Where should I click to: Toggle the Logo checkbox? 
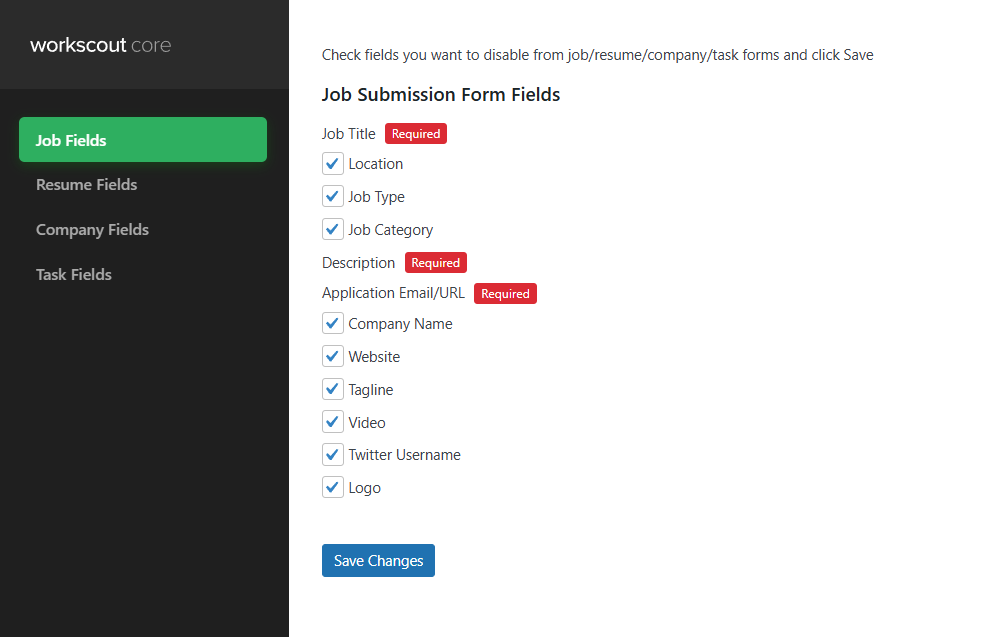333,488
